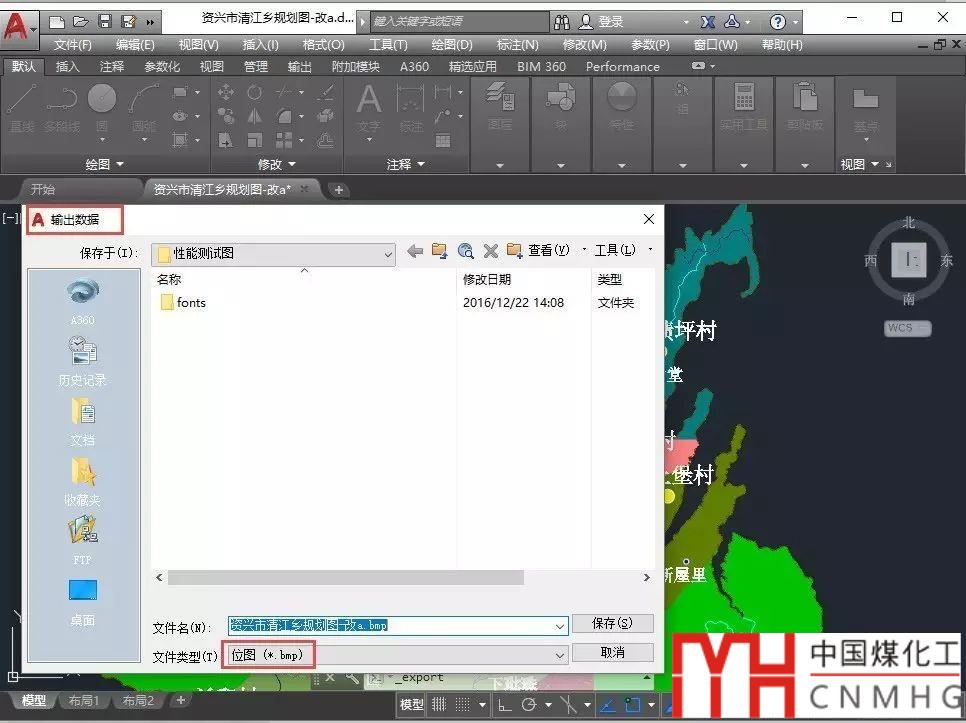This screenshot has width=966, height=723.
Task: Click the search the web icon
Action: coord(465,251)
